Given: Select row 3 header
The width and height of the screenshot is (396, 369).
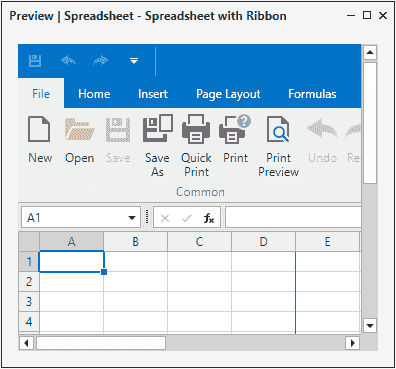Looking at the screenshot, I should point(29,302).
